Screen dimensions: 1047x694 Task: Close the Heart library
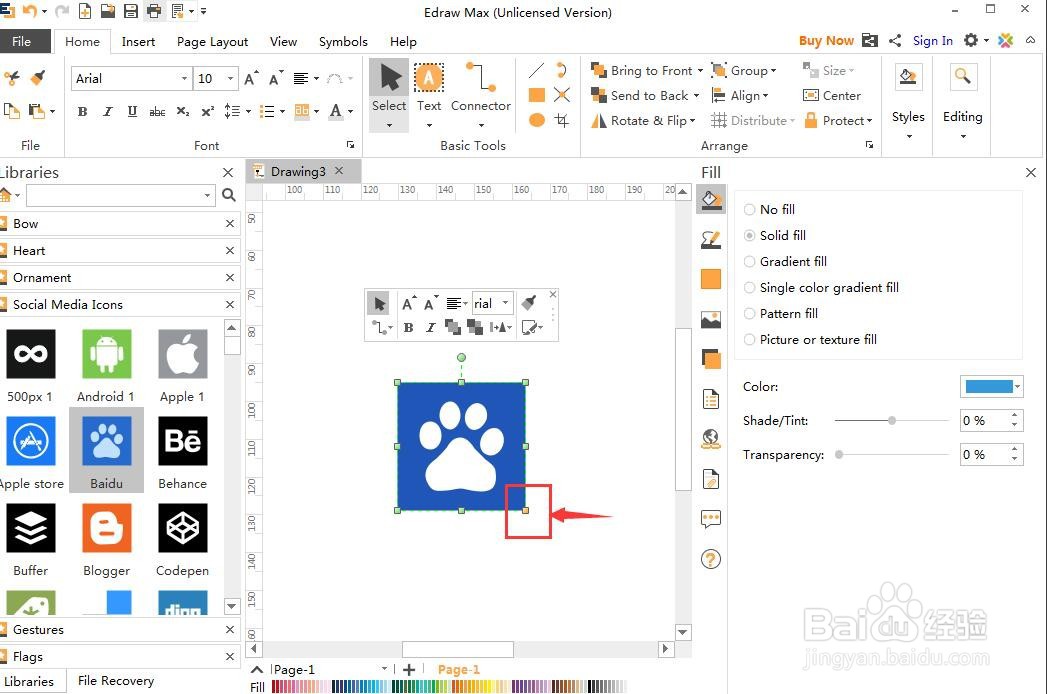[x=230, y=250]
